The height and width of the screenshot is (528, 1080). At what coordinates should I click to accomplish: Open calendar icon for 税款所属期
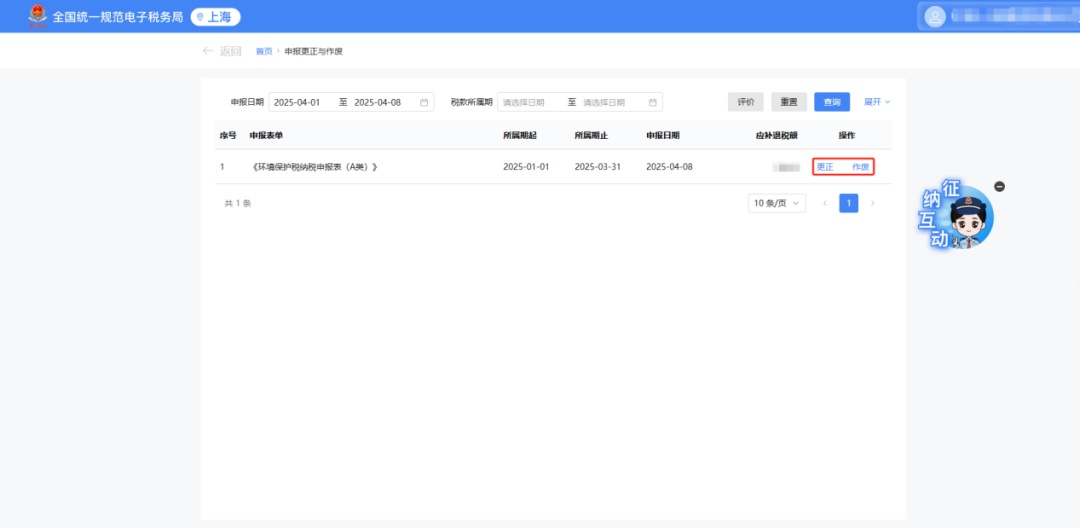click(652, 103)
